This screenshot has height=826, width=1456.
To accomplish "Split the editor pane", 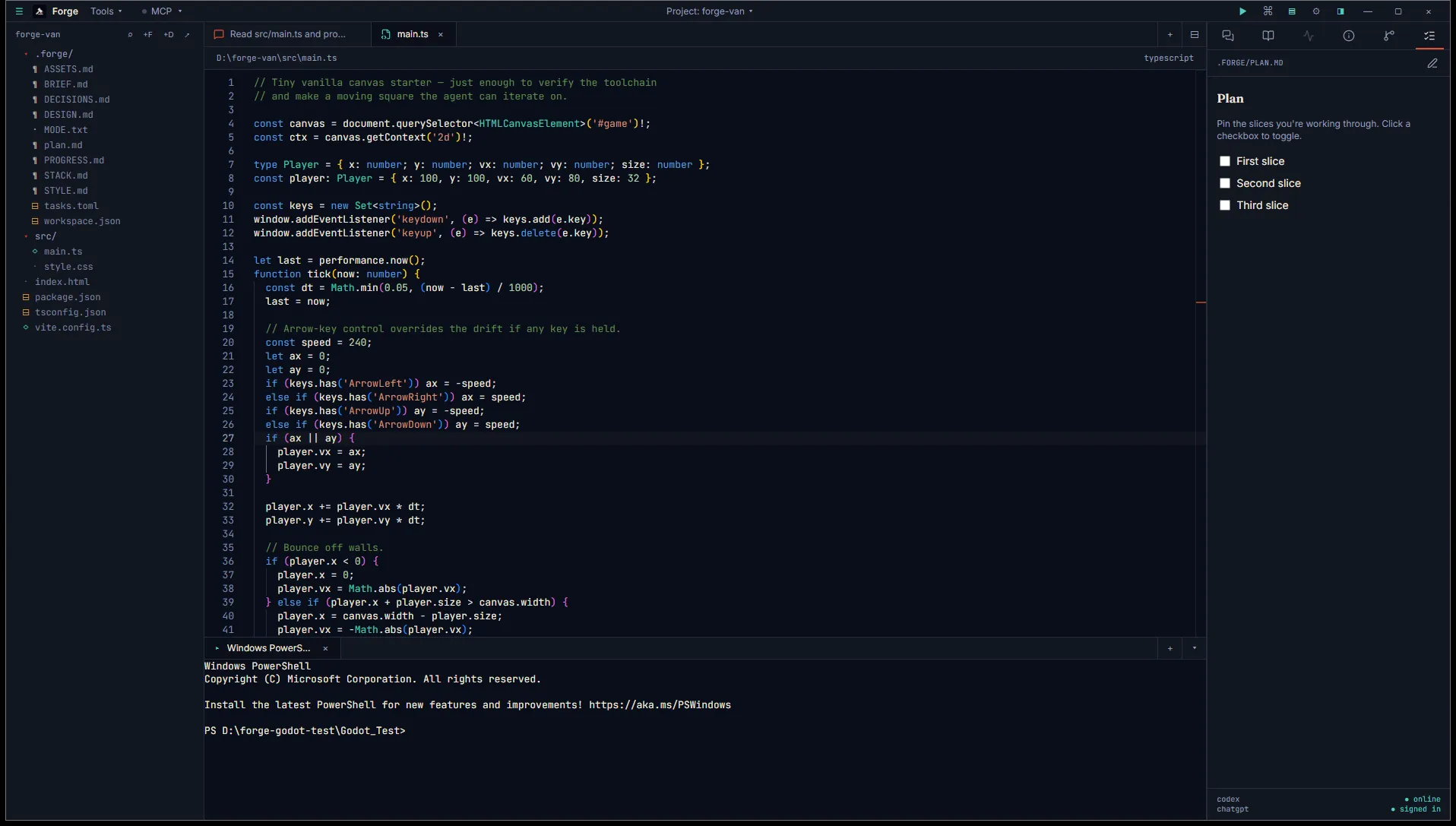I will coord(1195,35).
